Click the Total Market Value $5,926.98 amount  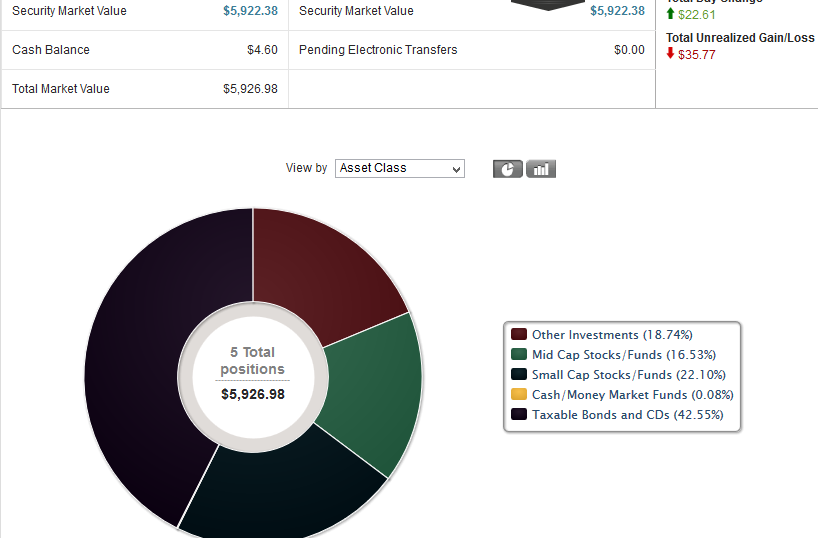click(250, 89)
